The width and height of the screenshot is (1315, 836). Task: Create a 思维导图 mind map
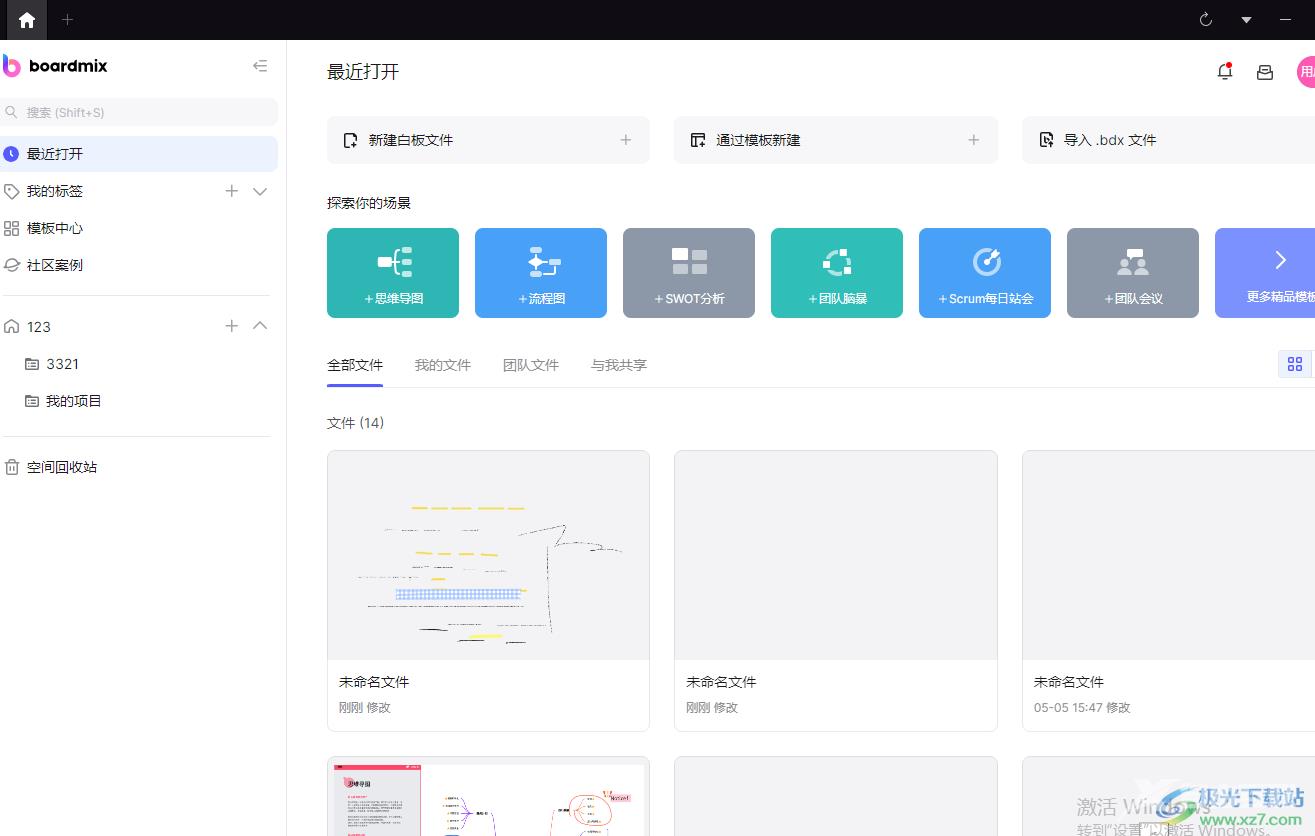click(393, 273)
